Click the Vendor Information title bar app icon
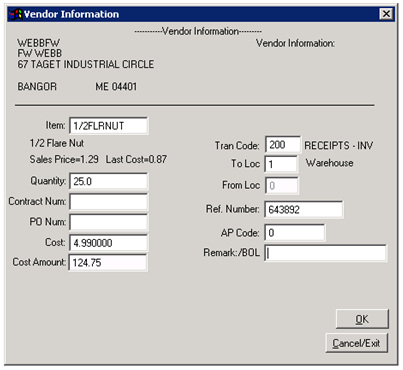Screen dimensions: 403x370 pyautogui.click(x=15, y=14)
